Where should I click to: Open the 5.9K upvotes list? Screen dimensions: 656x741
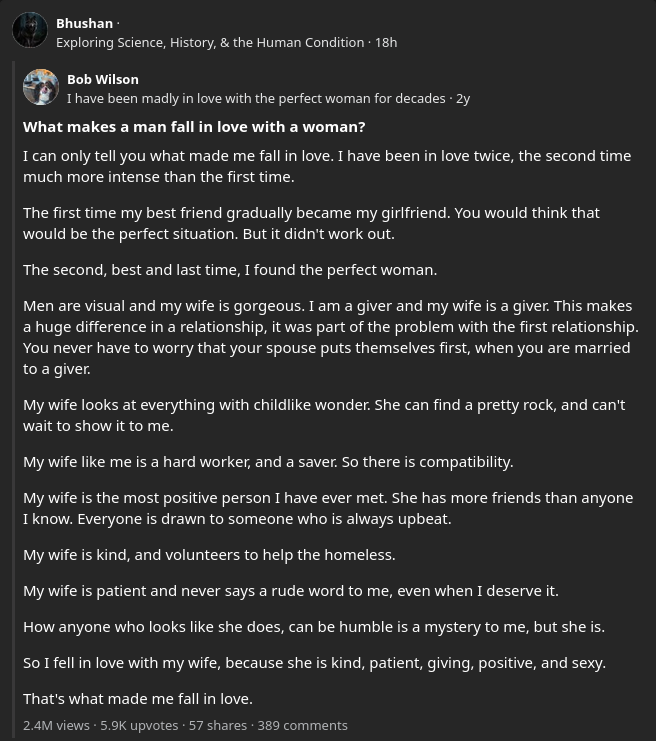(139, 725)
